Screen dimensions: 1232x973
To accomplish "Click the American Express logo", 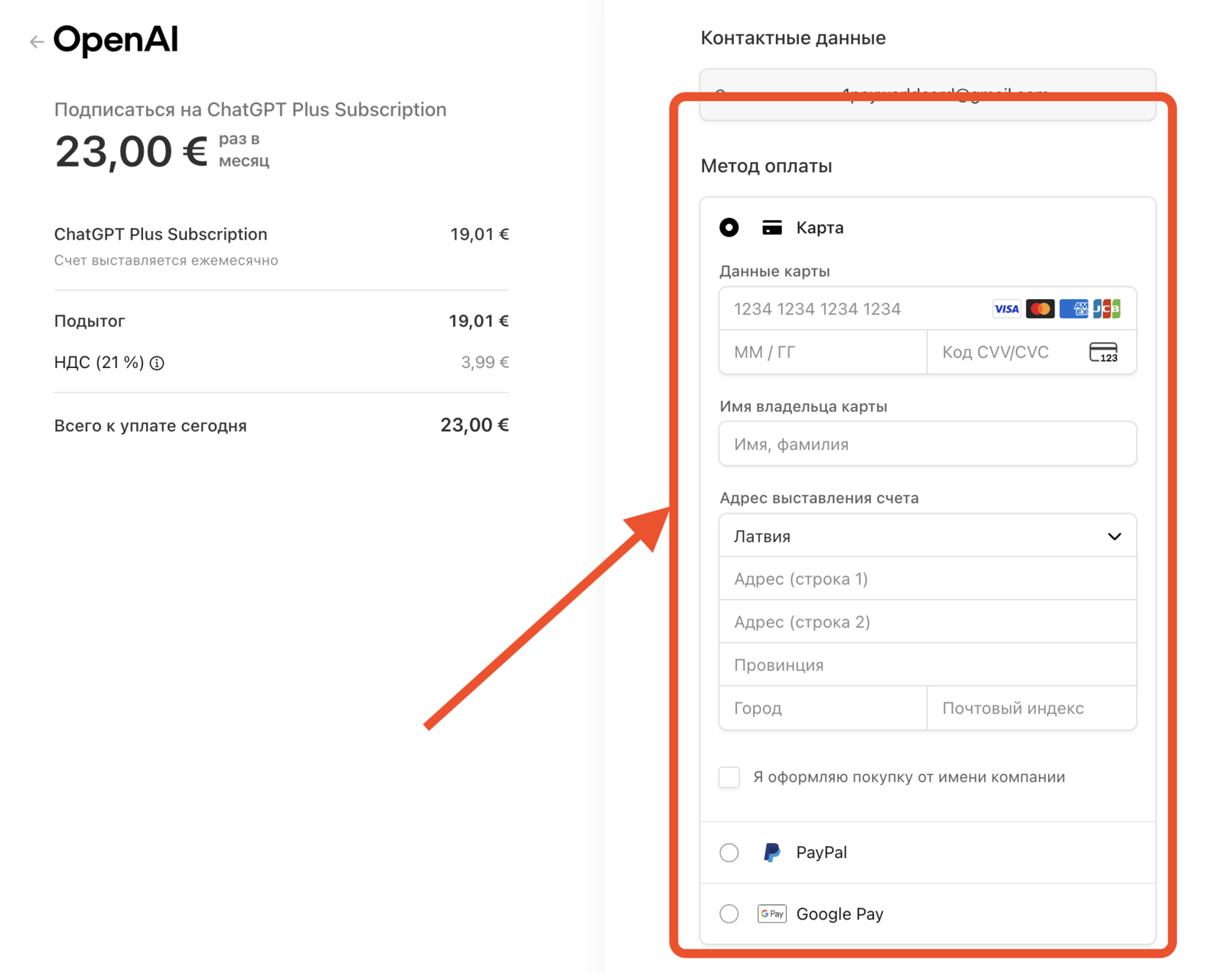I will pos(1074,309).
